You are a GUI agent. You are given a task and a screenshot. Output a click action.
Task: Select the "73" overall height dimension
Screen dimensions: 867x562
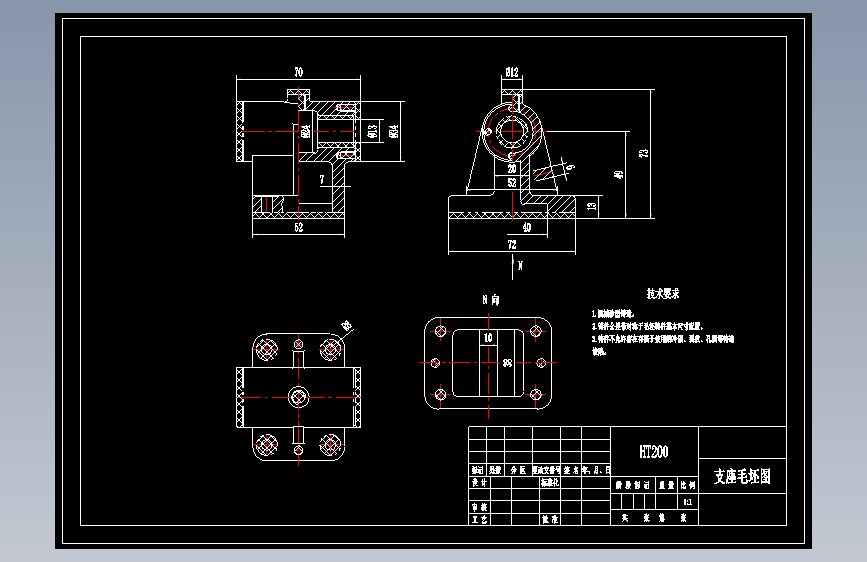[644, 153]
